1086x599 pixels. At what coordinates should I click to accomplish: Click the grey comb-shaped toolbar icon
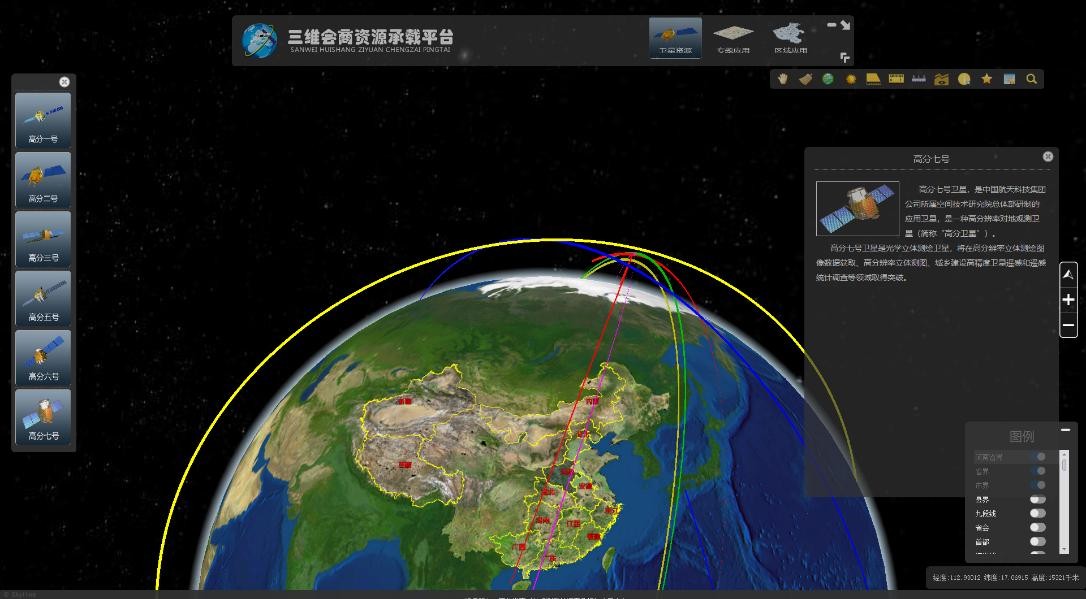point(918,79)
